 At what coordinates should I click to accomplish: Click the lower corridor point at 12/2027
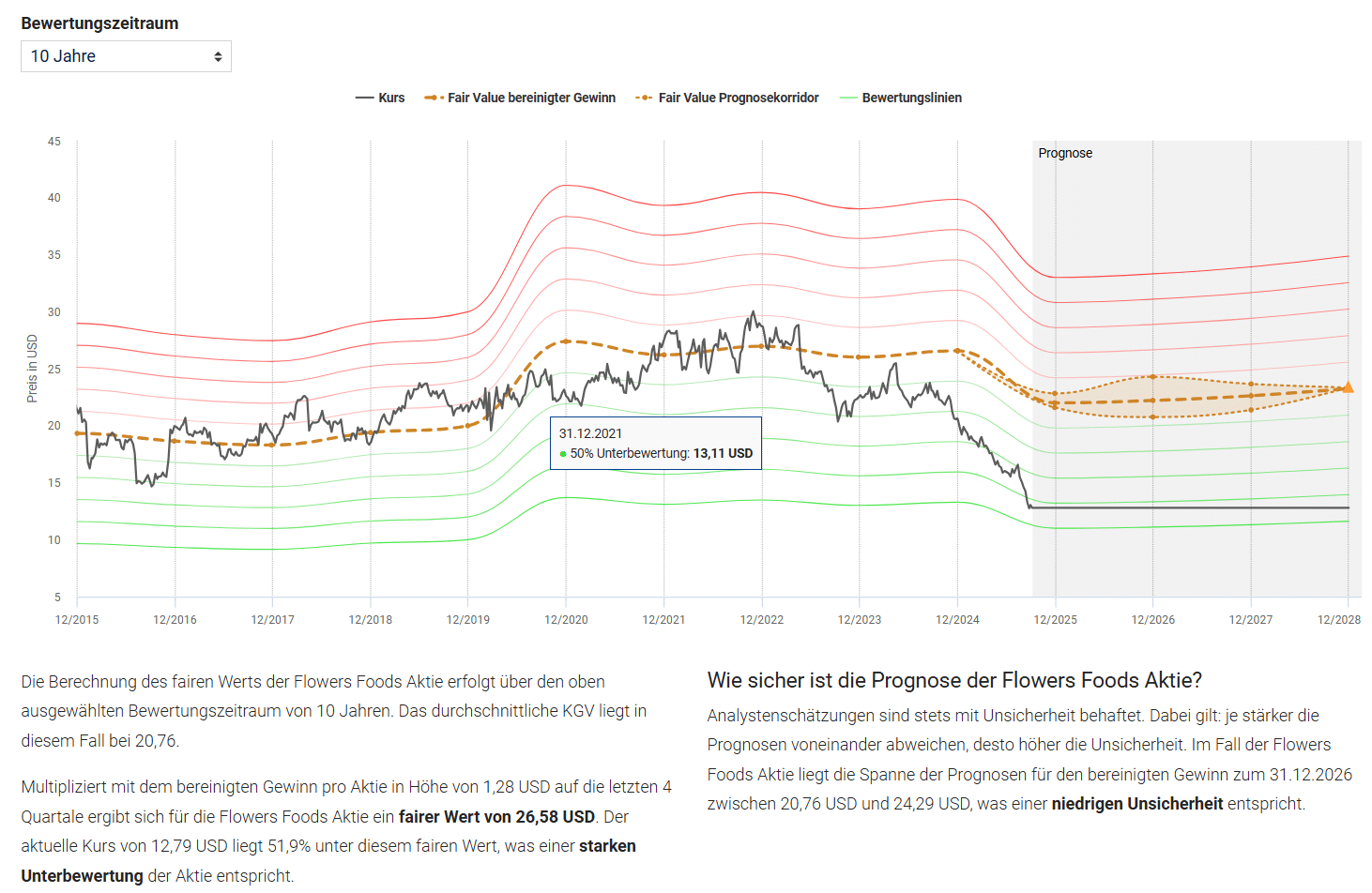(1251, 410)
